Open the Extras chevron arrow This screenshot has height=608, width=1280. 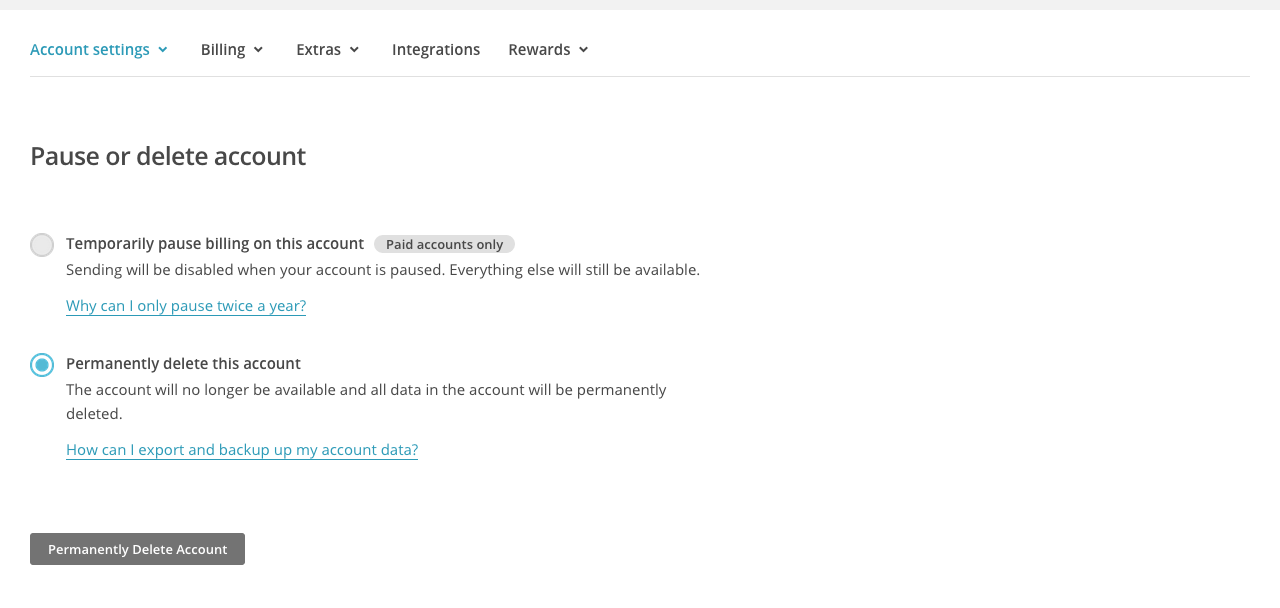354,50
